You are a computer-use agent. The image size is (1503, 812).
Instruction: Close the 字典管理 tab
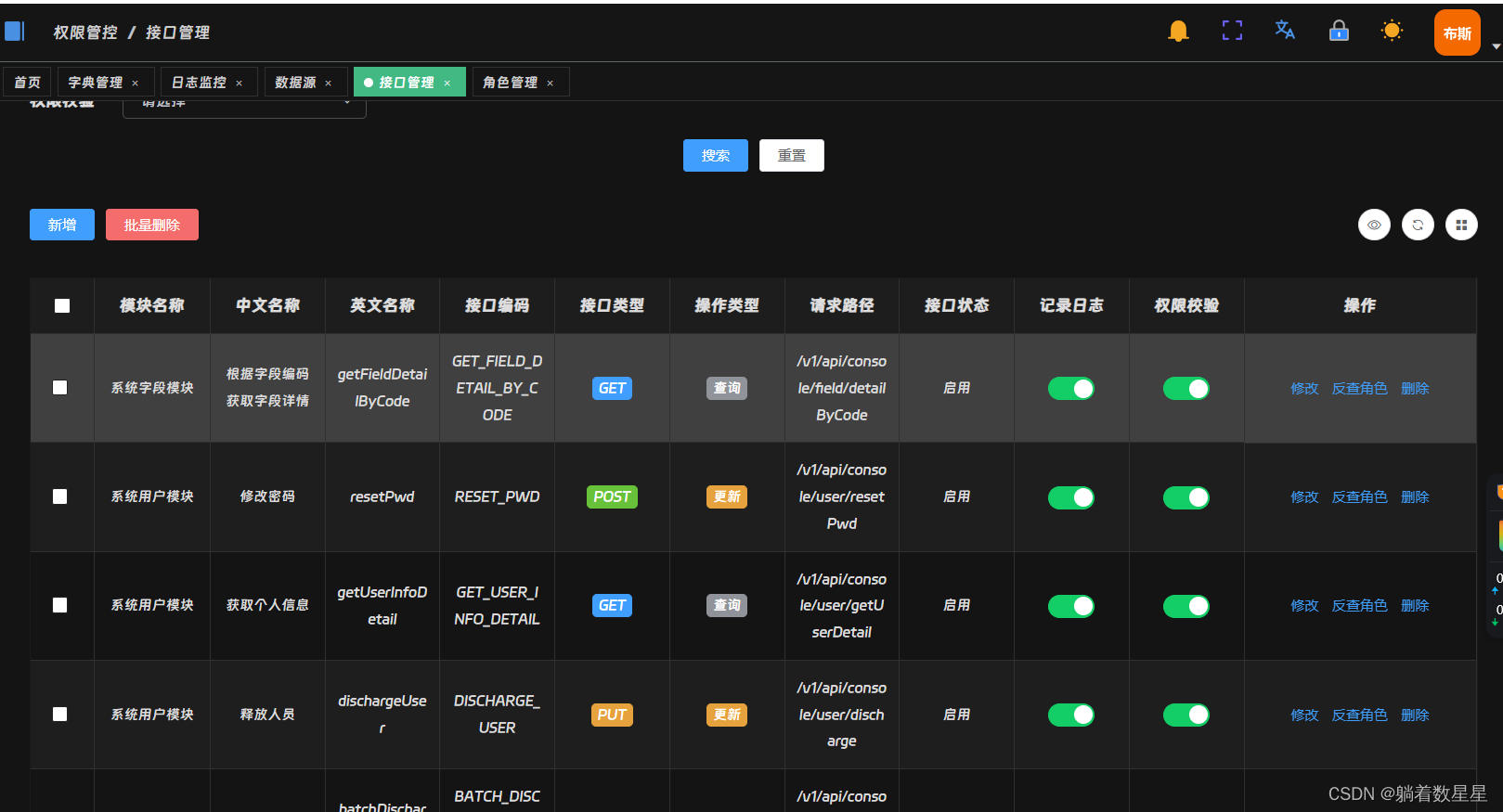(136, 84)
